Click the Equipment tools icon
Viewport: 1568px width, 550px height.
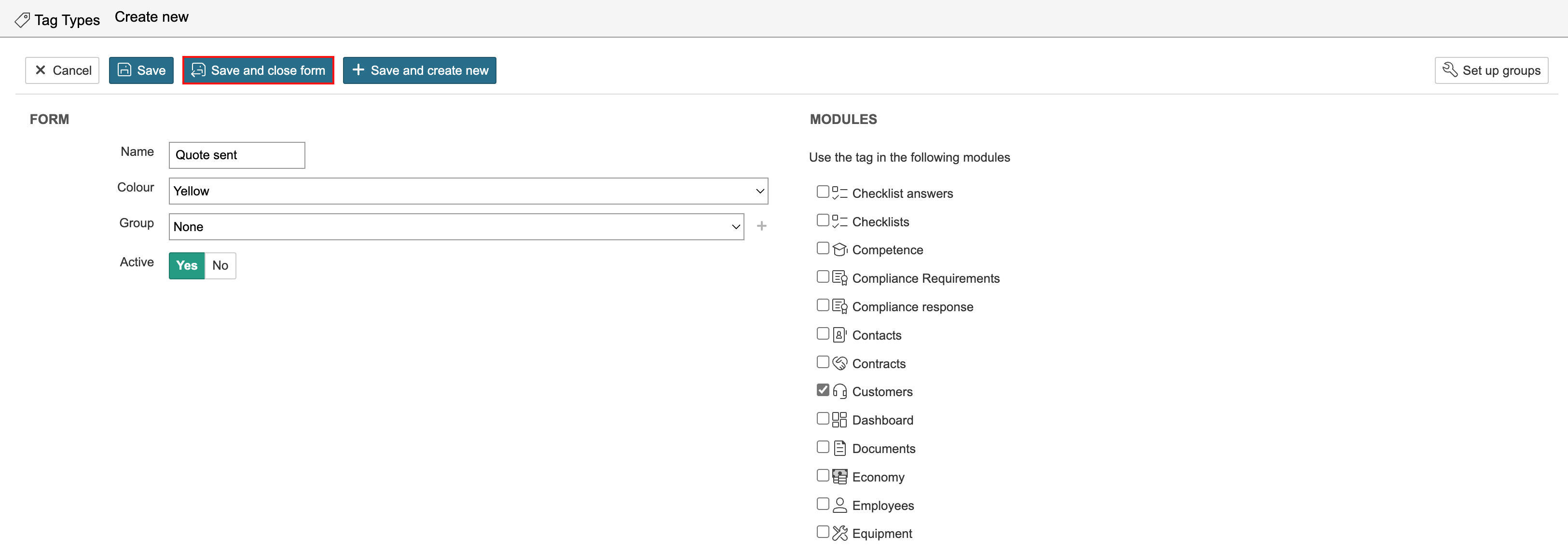[x=839, y=534]
